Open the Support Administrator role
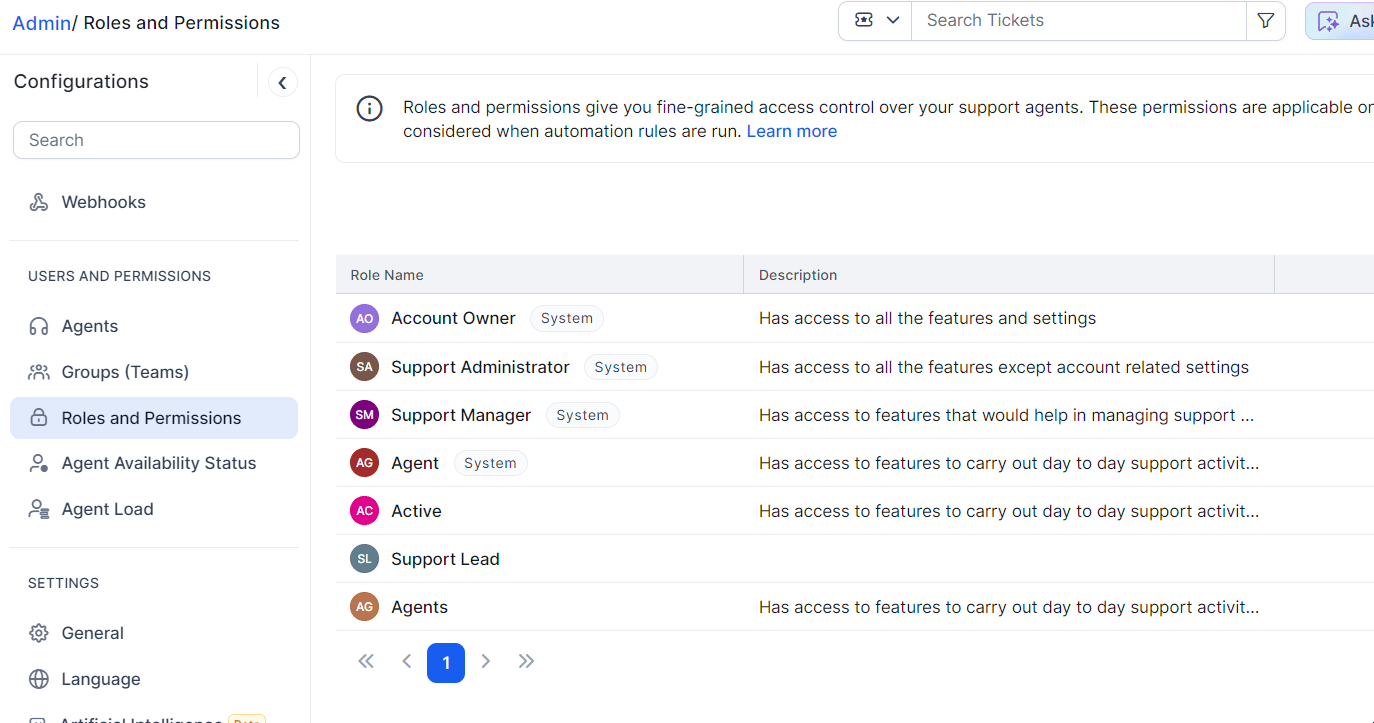 click(480, 367)
